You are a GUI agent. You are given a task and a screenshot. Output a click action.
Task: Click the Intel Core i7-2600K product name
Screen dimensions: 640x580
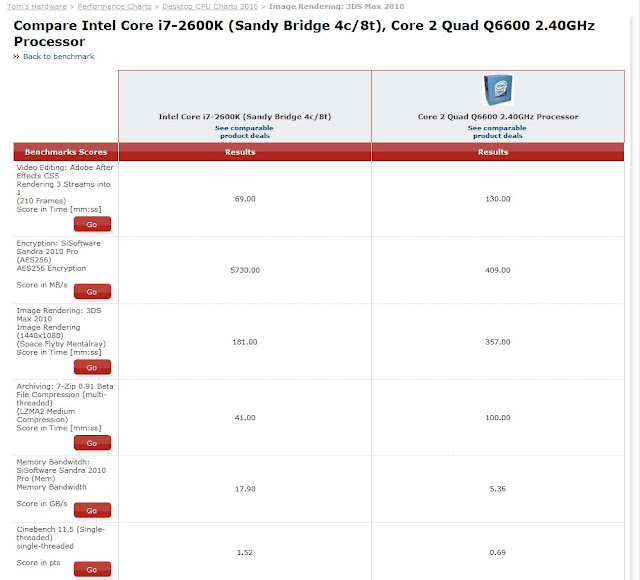click(244, 117)
